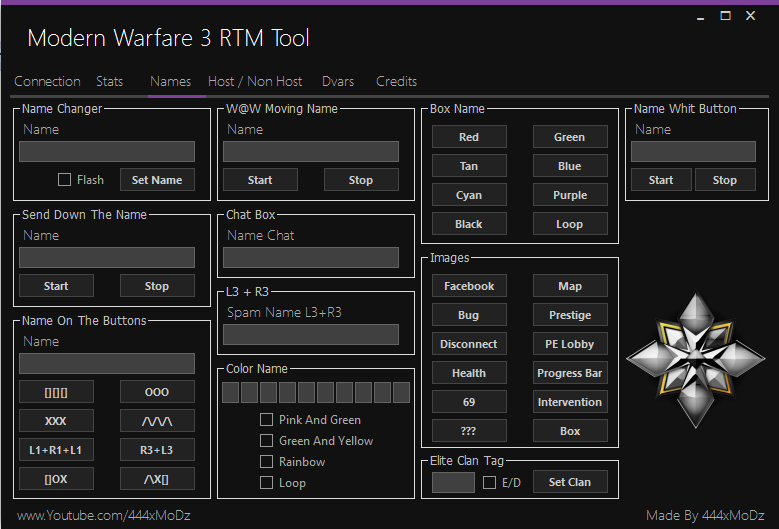Click the []OX button

(x=56, y=479)
